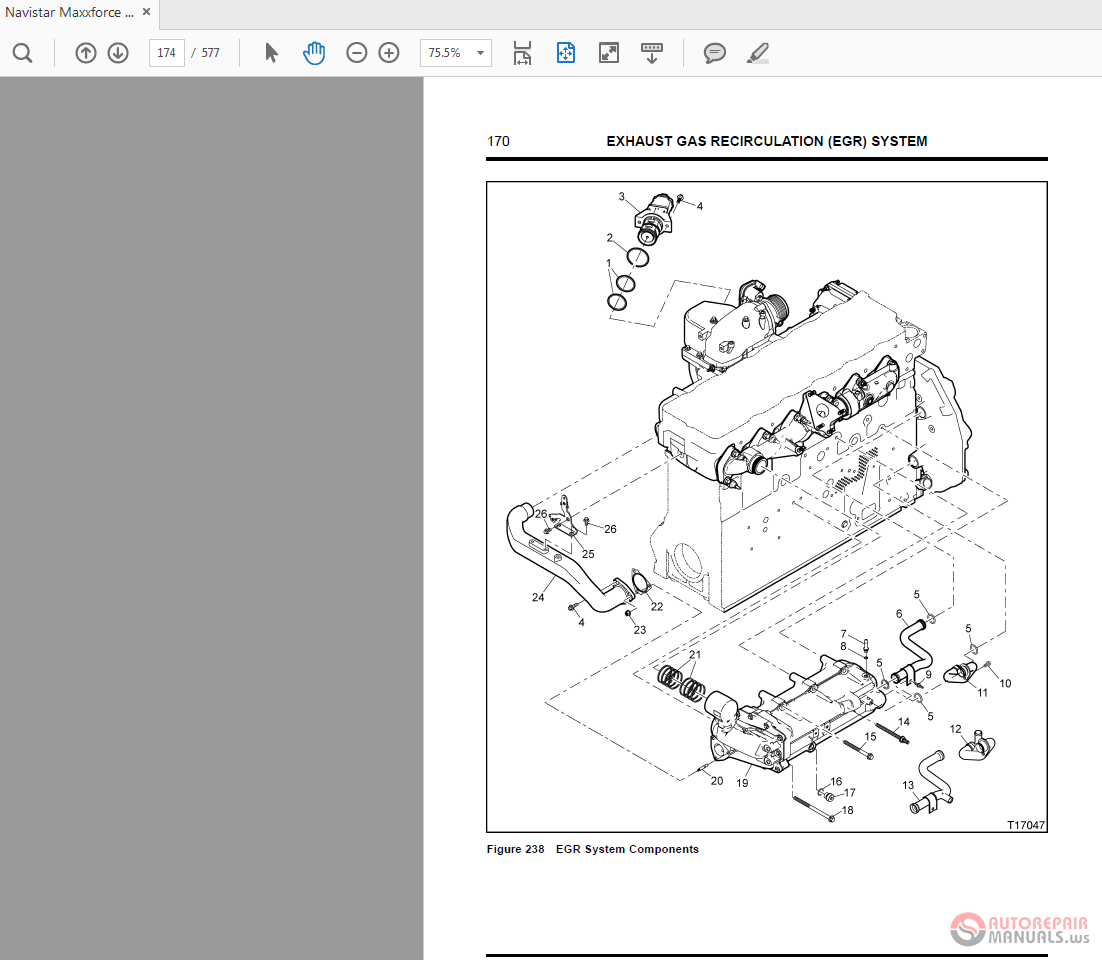Screen dimensions: 1102x960
Task: Go to the previous page
Action: (x=86, y=53)
